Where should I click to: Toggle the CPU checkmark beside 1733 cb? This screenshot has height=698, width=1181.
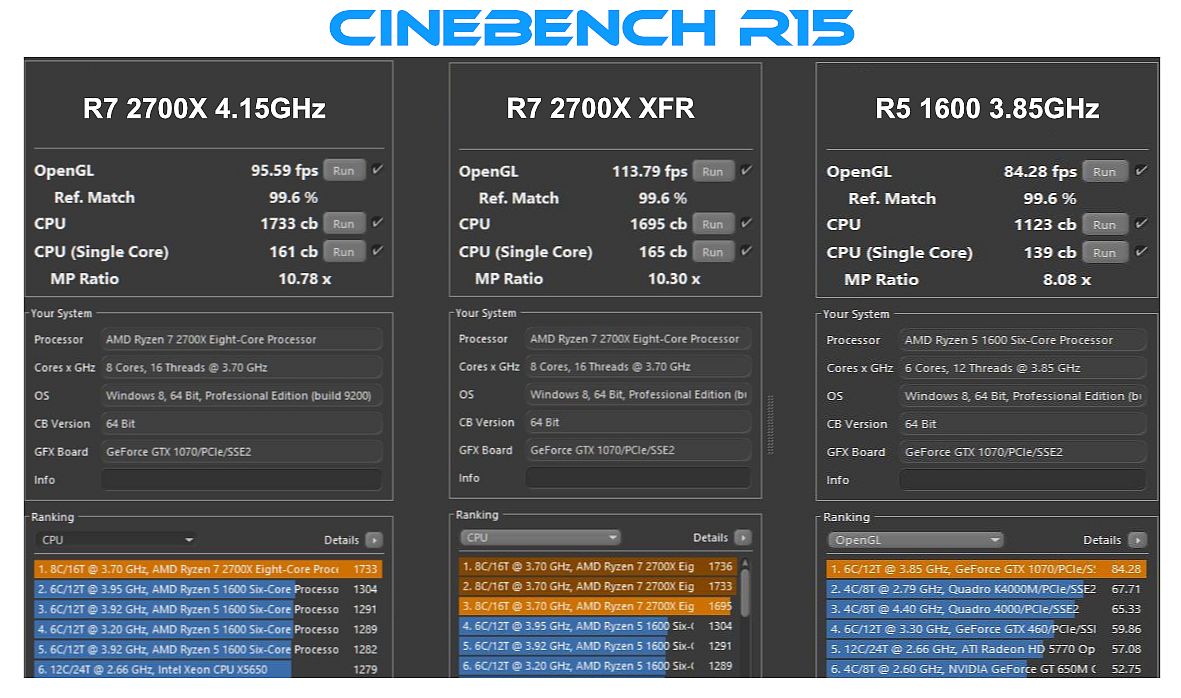pos(377,224)
